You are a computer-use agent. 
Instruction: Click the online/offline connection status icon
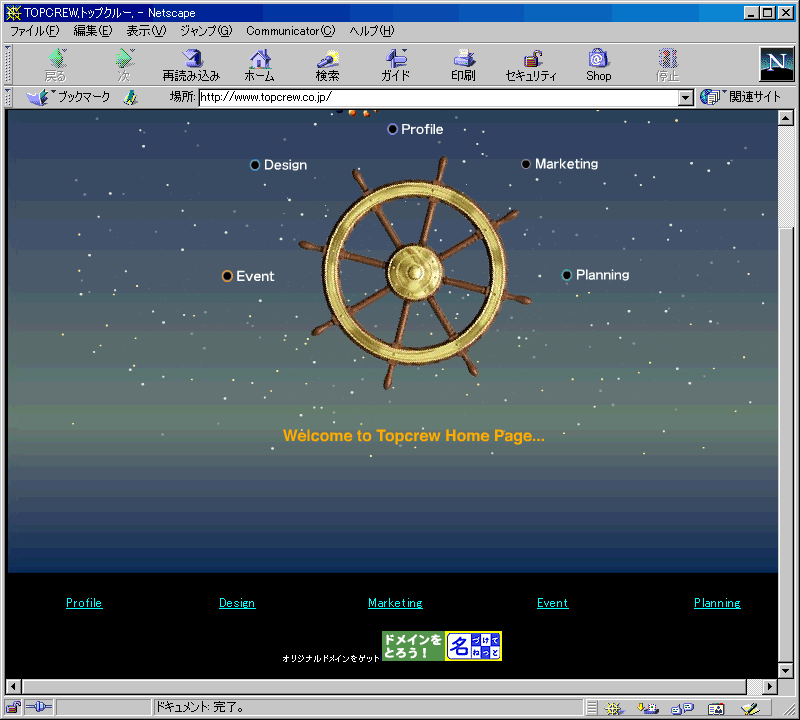39,707
